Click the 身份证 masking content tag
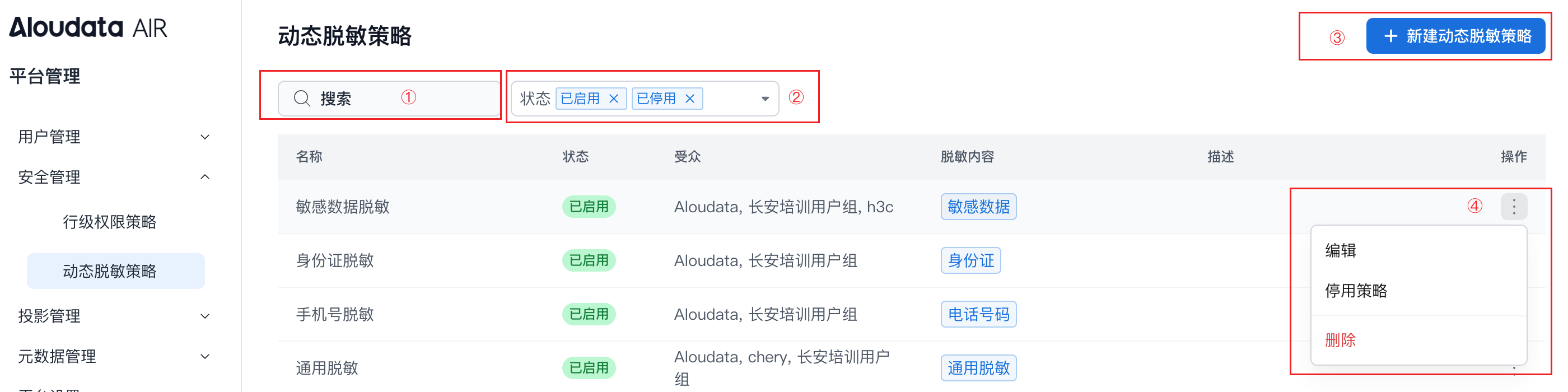Viewport: 1568px width, 392px height. (x=970, y=260)
